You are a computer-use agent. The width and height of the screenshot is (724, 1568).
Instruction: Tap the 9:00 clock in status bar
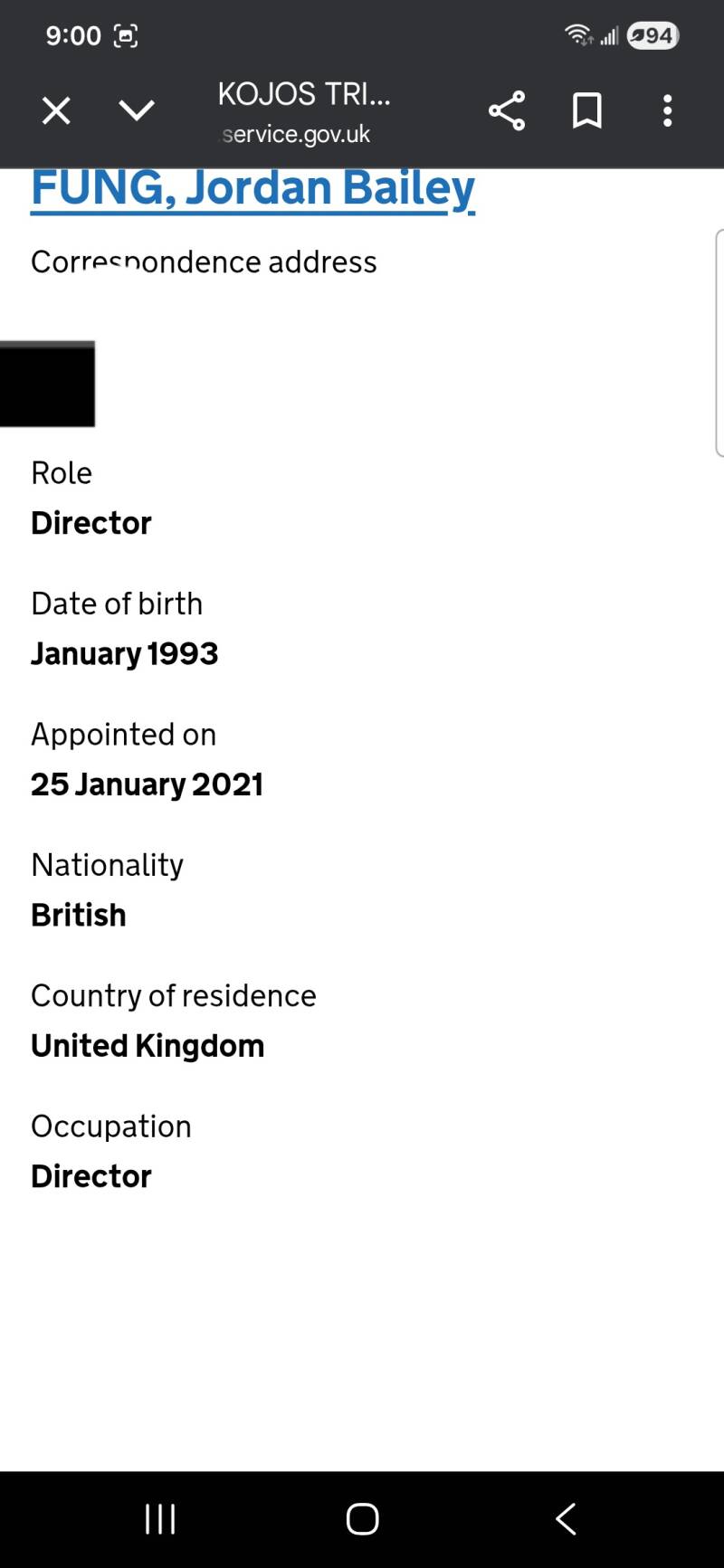tap(73, 36)
